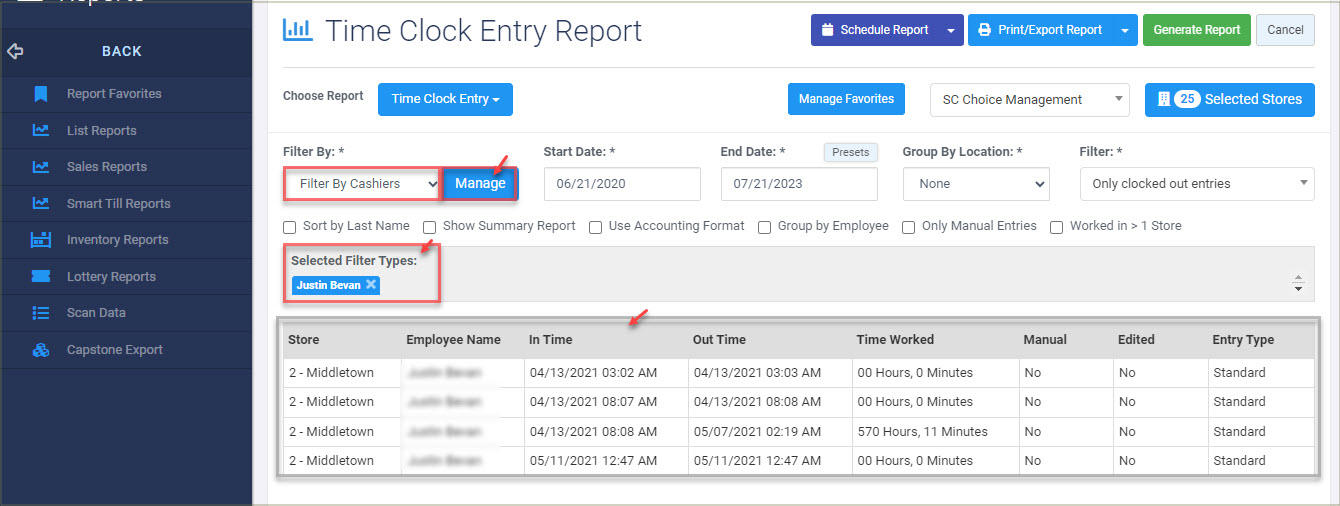Click Manage Favorites button
Image resolution: width=1340 pixels, height=506 pixels.
coord(846,99)
